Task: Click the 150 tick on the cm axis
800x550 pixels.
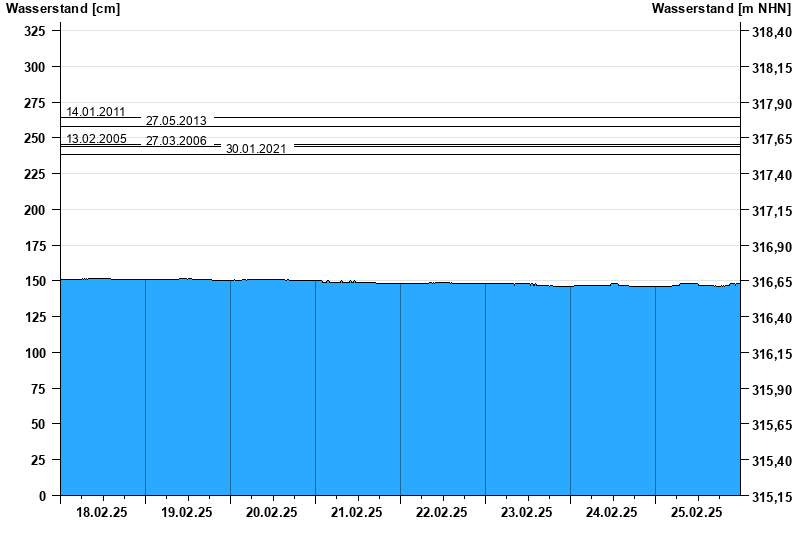Action: tap(36, 282)
